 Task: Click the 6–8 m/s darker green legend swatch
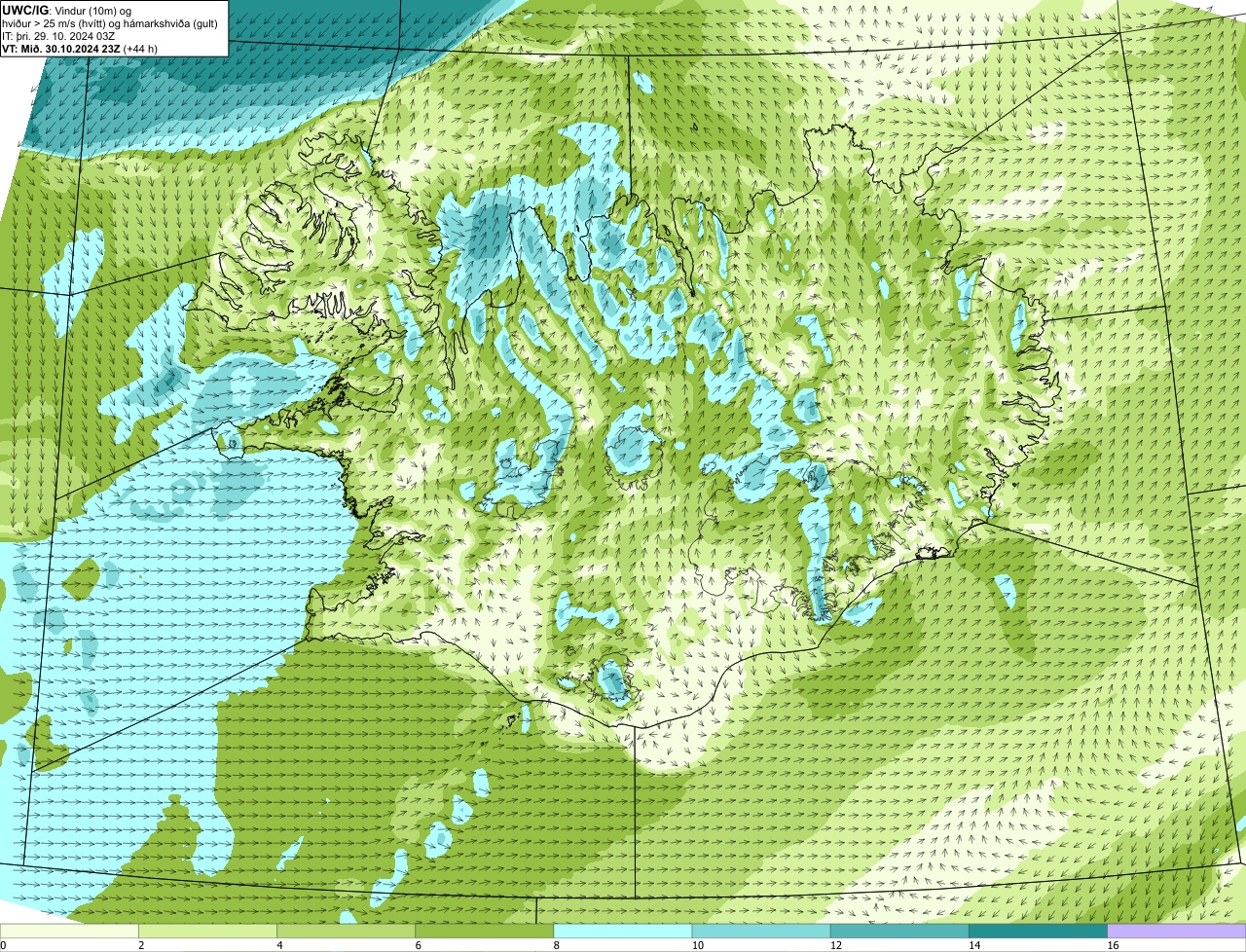(485, 932)
